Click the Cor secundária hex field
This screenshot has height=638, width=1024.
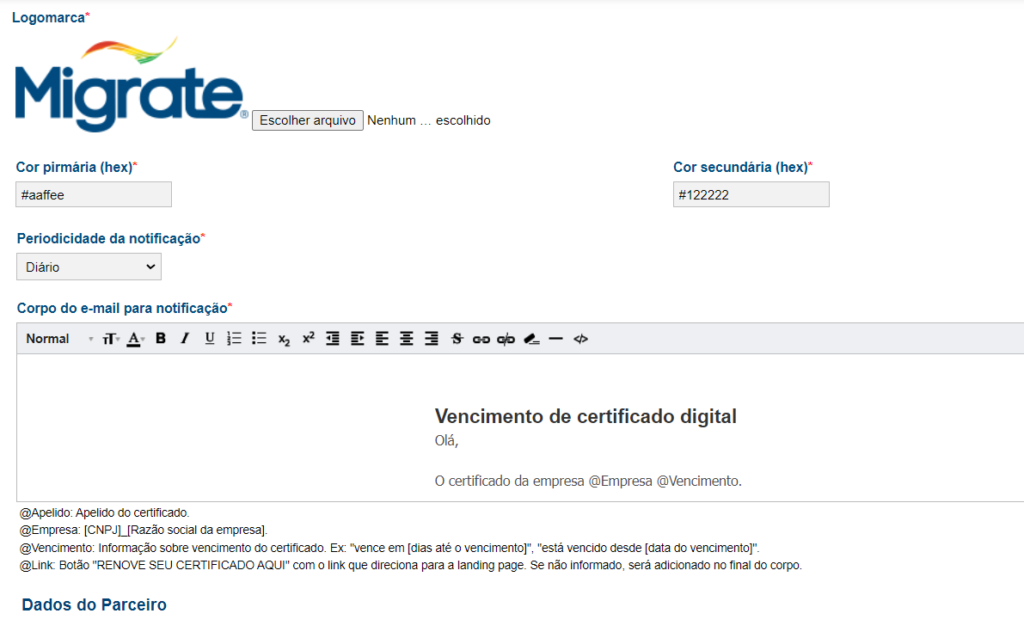click(751, 195)
